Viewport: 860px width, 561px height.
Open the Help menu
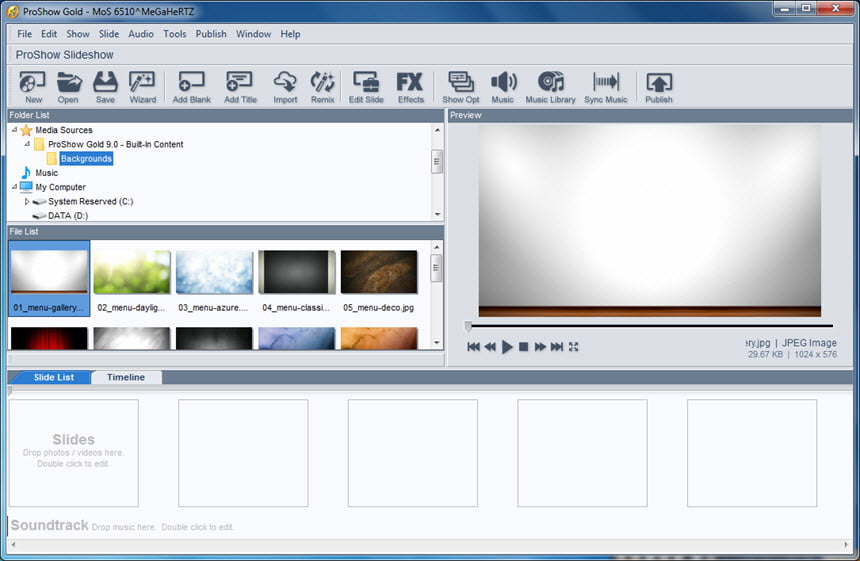point(290,34)
